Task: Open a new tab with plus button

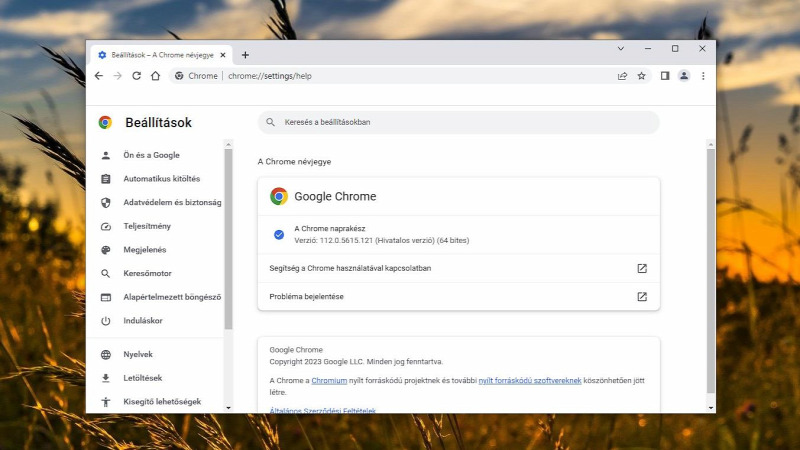Action: coord(245,55)
